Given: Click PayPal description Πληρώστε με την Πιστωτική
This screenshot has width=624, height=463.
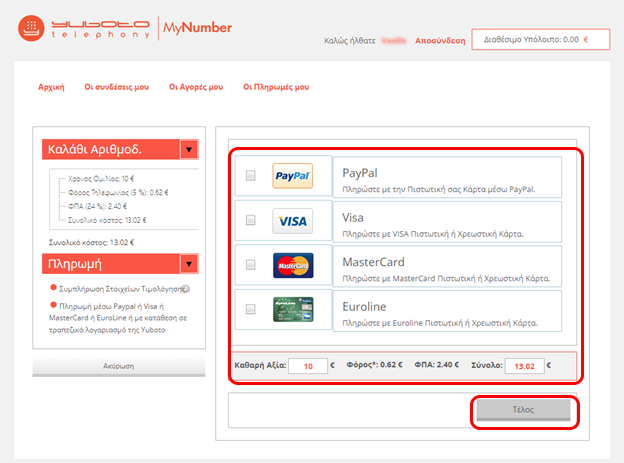Looking at the screenshot, I should 439,189.
